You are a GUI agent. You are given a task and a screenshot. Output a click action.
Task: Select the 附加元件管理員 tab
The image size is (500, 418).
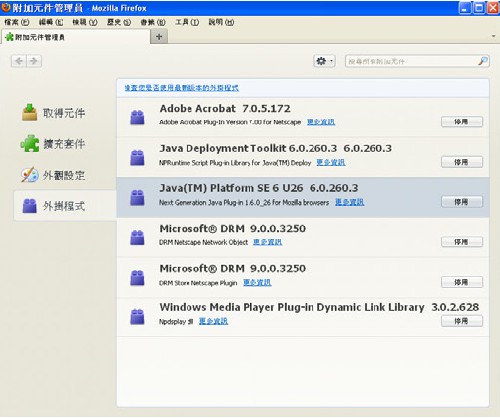point(76,37)
